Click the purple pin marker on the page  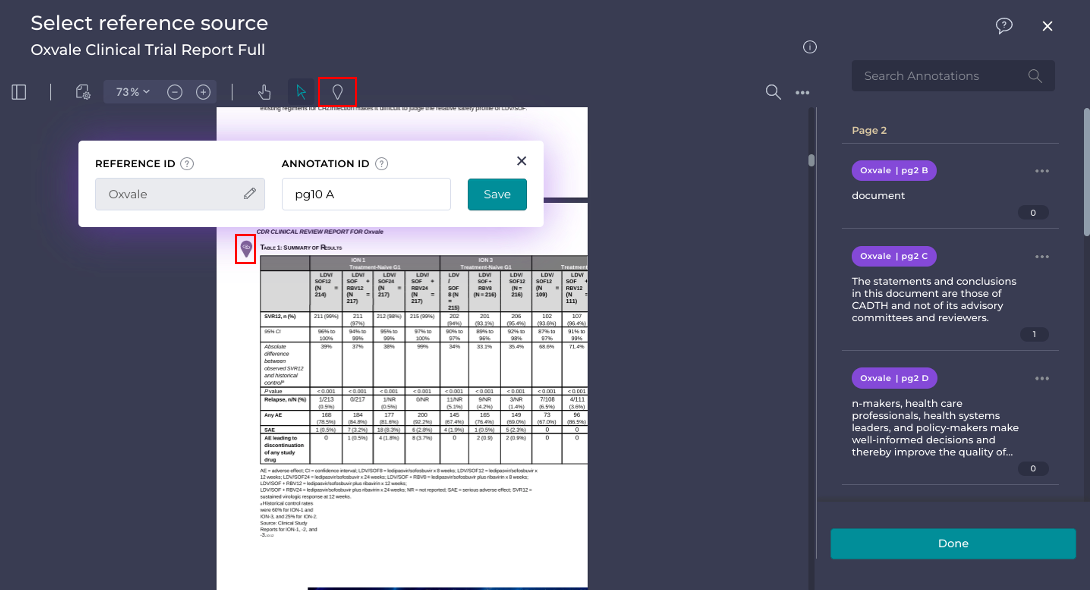pos(245,248)
